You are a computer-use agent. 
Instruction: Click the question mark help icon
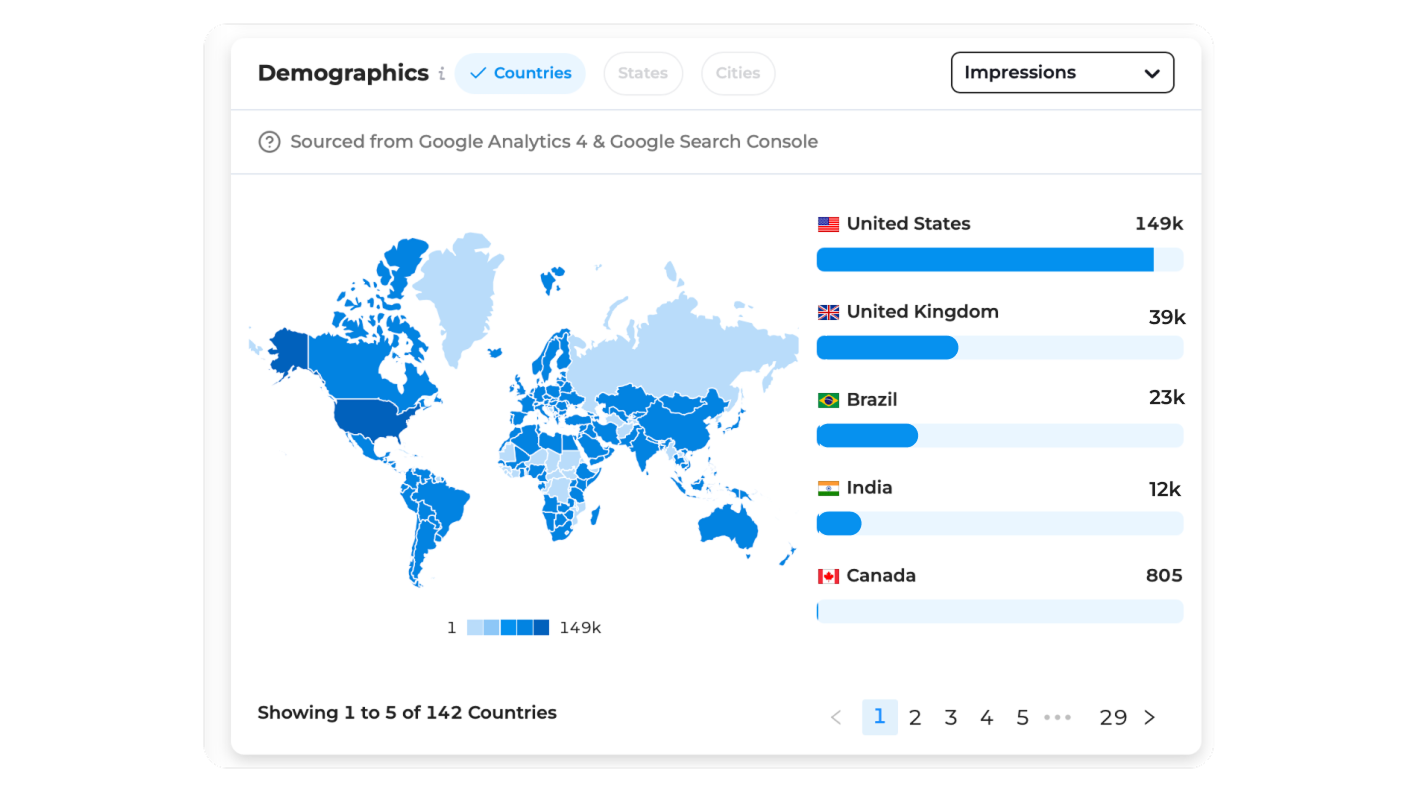pyautogui.click(x=269, y=142)
